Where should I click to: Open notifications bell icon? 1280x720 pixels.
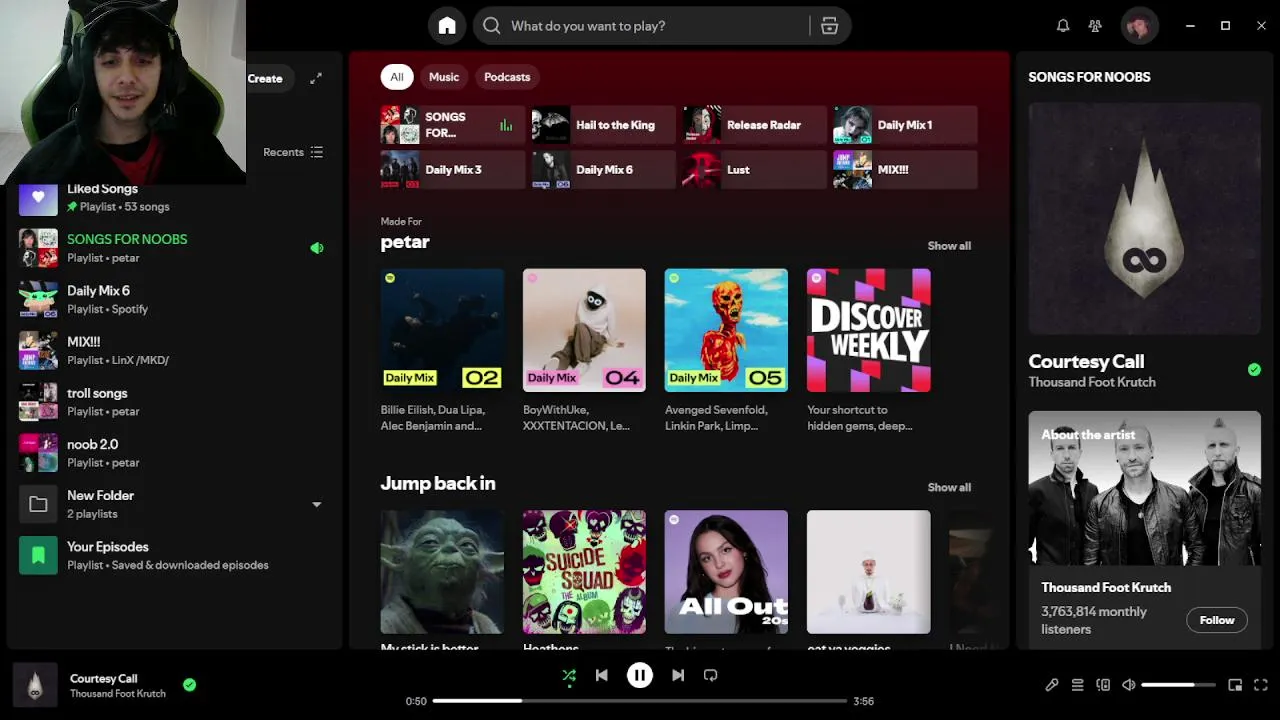tap(1063, 26)
